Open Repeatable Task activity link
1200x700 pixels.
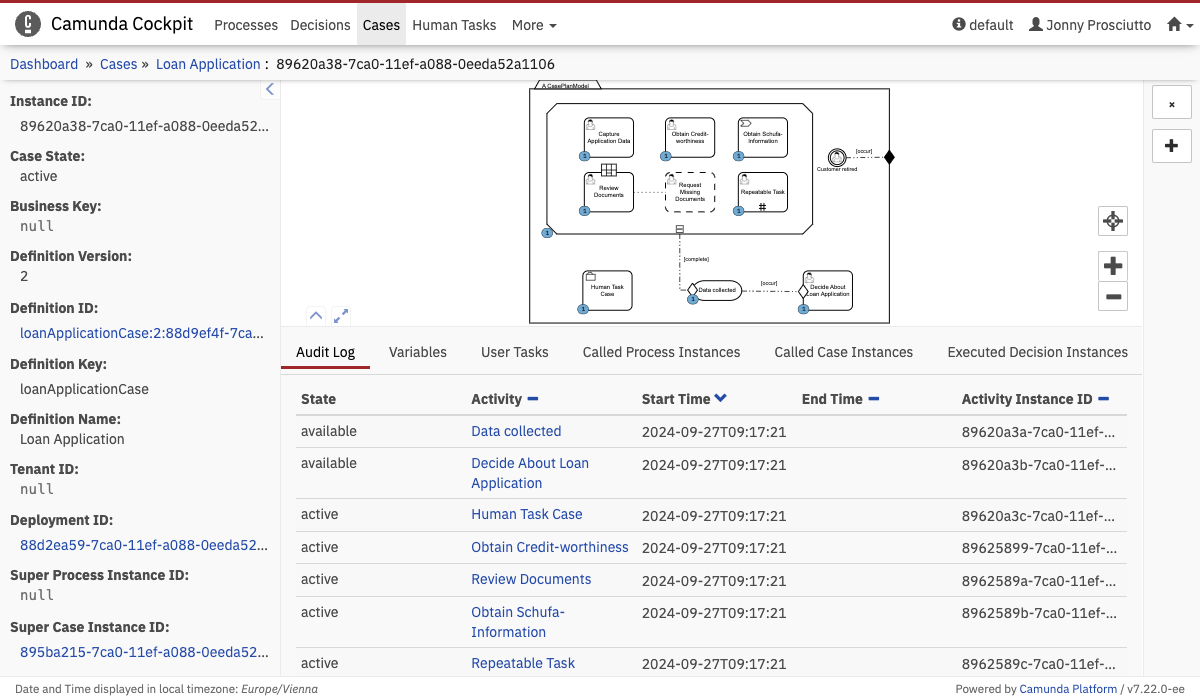[x=523, y=663]
